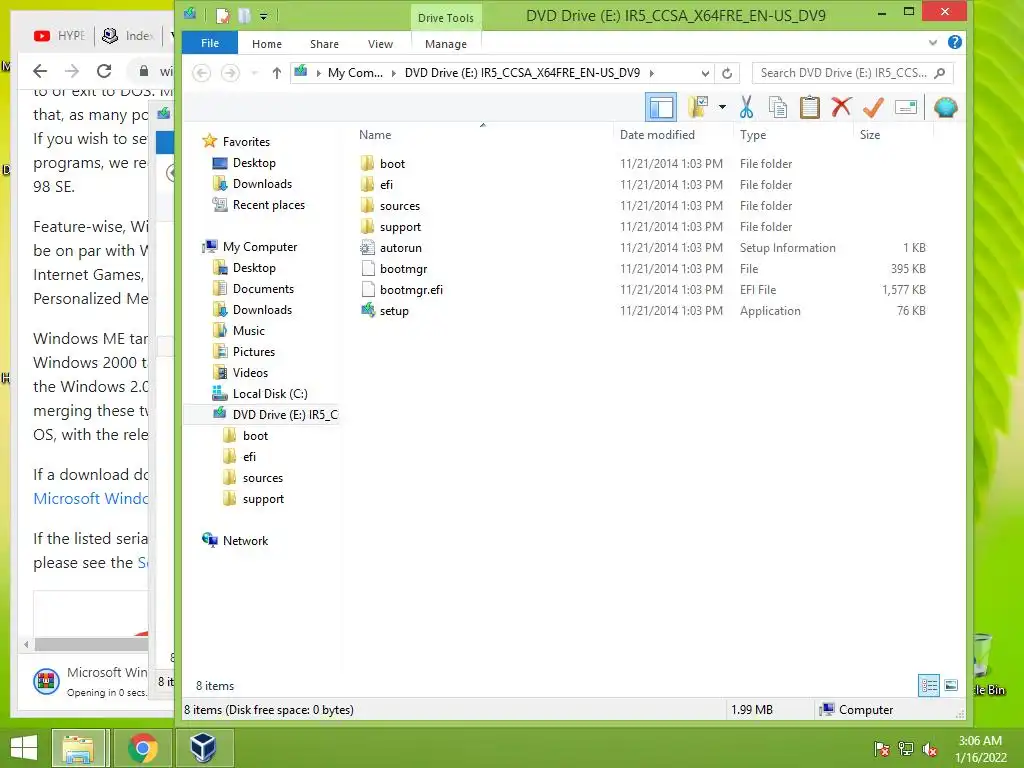Open Google Chrome from the taskbar

pos(142,748)
